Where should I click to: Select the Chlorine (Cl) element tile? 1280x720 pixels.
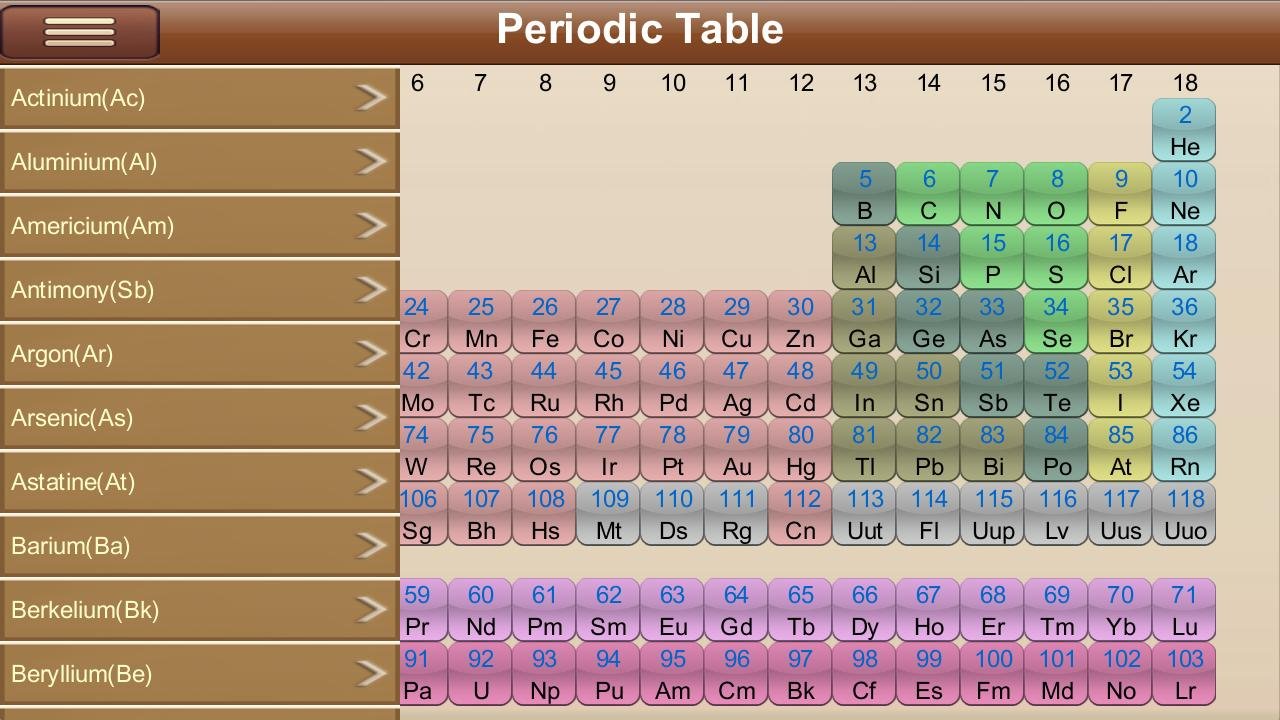(x=1120, y=258)
